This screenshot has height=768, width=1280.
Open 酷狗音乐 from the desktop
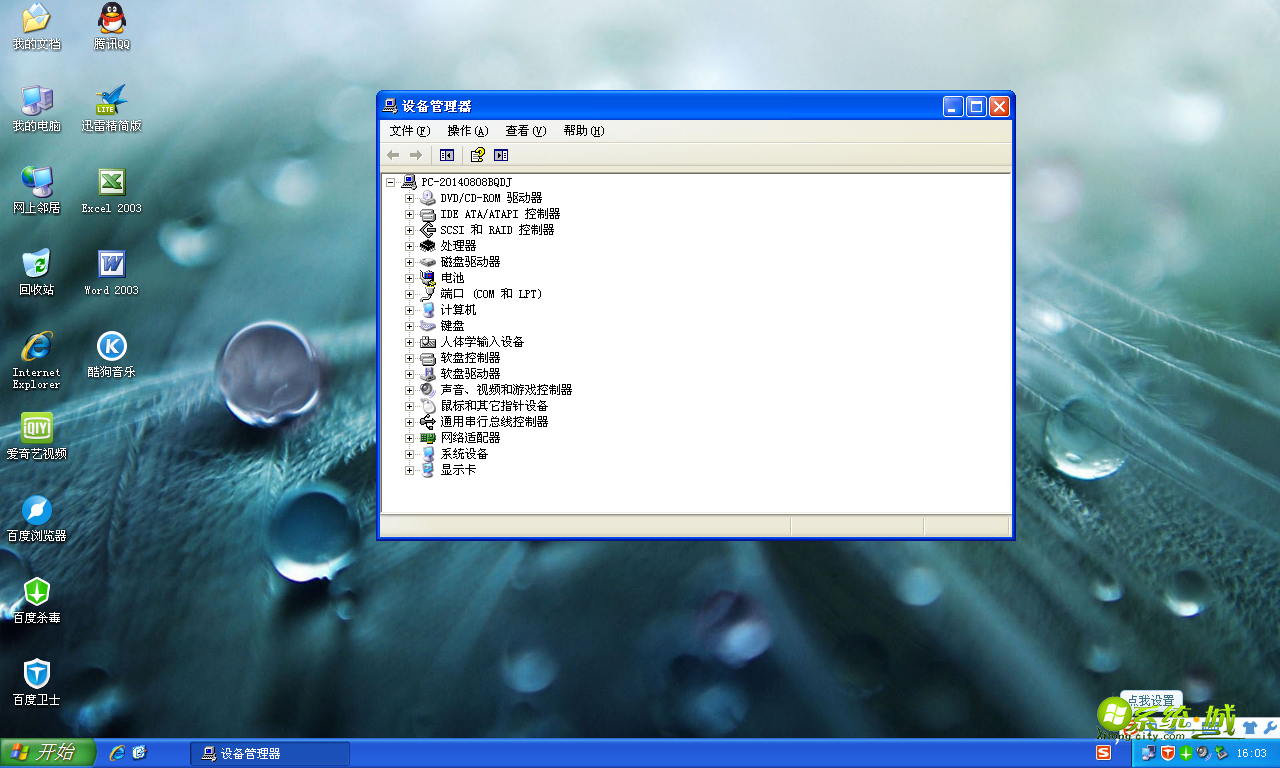click(x=111, y=350)
